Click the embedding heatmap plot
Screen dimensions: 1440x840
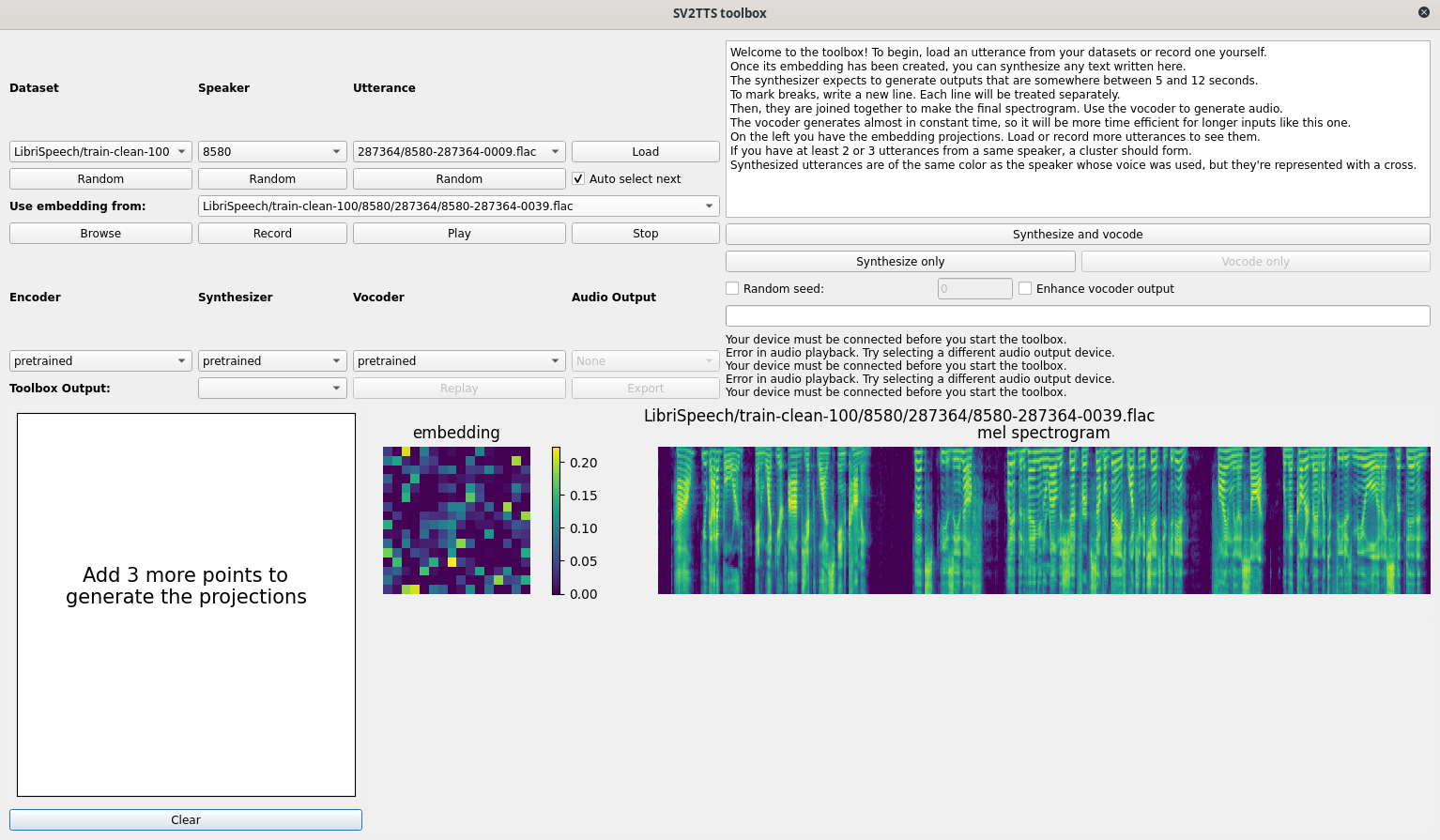pyautogui.click(x=456, y=520)
